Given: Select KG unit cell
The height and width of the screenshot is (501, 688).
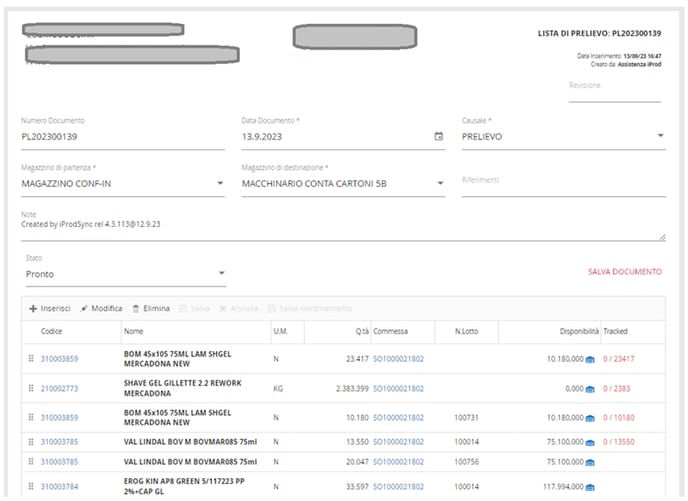Looking at the screenshot, I should tap(278, 389).
